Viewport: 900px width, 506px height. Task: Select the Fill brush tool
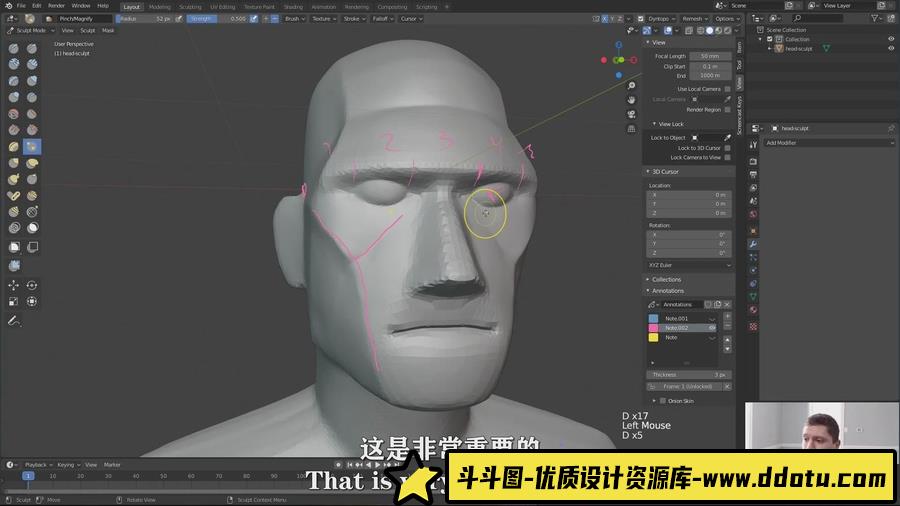[14, 130]
